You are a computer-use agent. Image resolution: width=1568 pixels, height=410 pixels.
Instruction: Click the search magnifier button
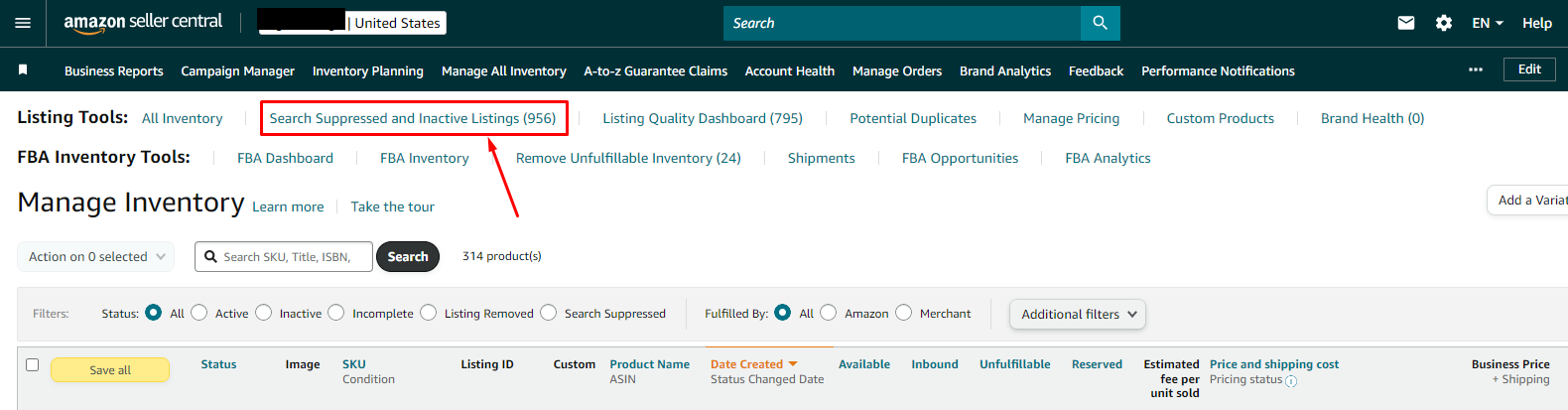(1100, 23)
